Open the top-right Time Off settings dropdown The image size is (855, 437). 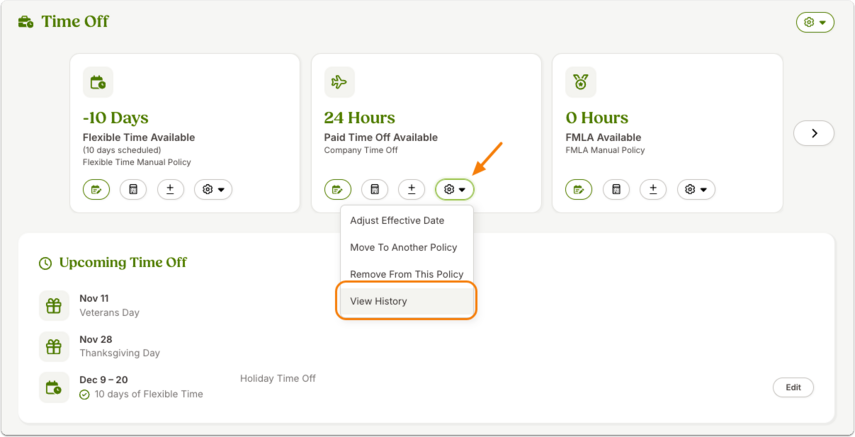[815, 22]
